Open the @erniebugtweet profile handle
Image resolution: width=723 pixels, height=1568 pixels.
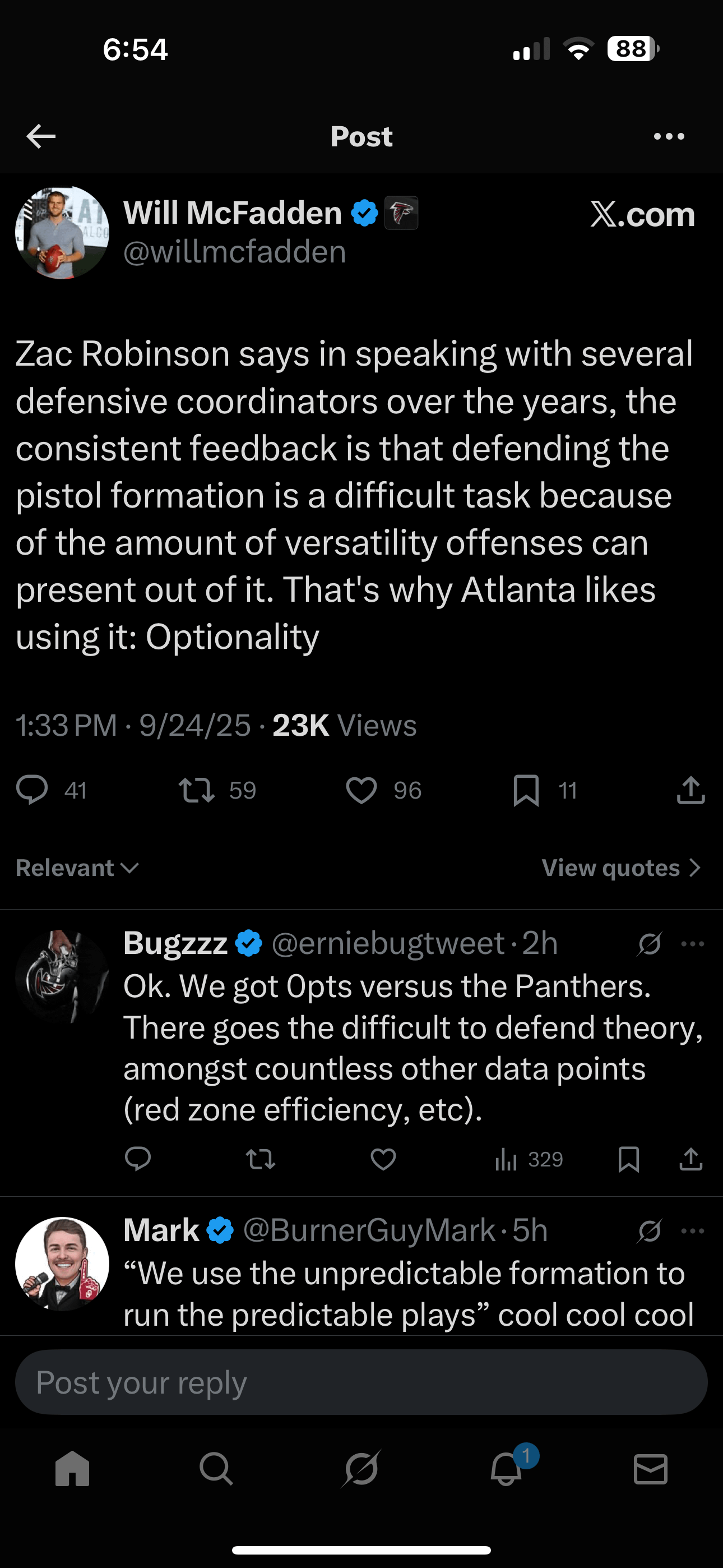388,943
